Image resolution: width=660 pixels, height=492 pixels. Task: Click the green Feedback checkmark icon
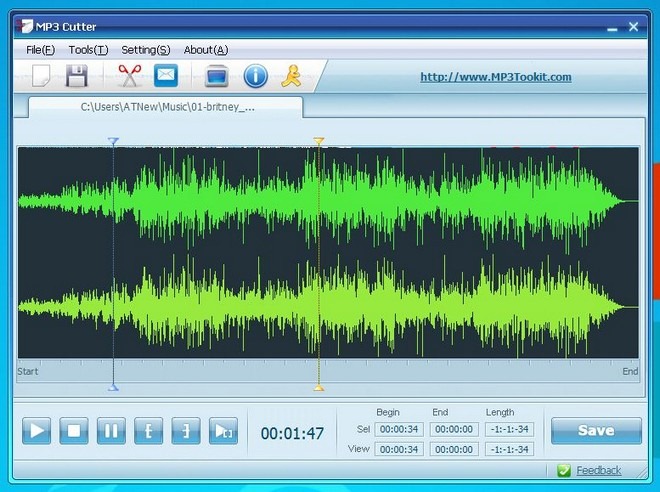pos(564,470)
